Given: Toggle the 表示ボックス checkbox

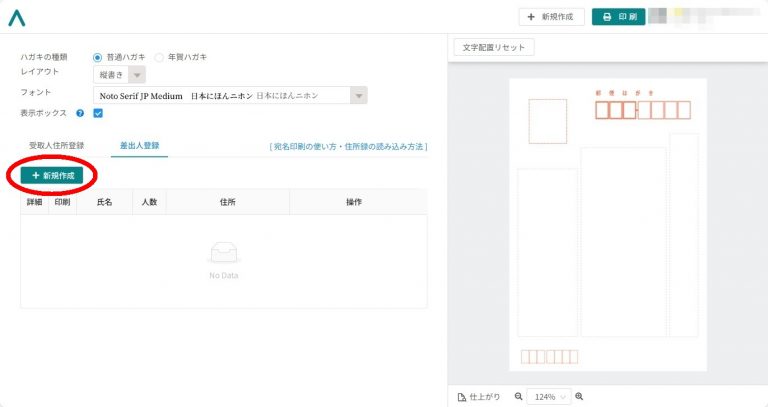Looking at the screenshot, I should click(x=98, y=113).
